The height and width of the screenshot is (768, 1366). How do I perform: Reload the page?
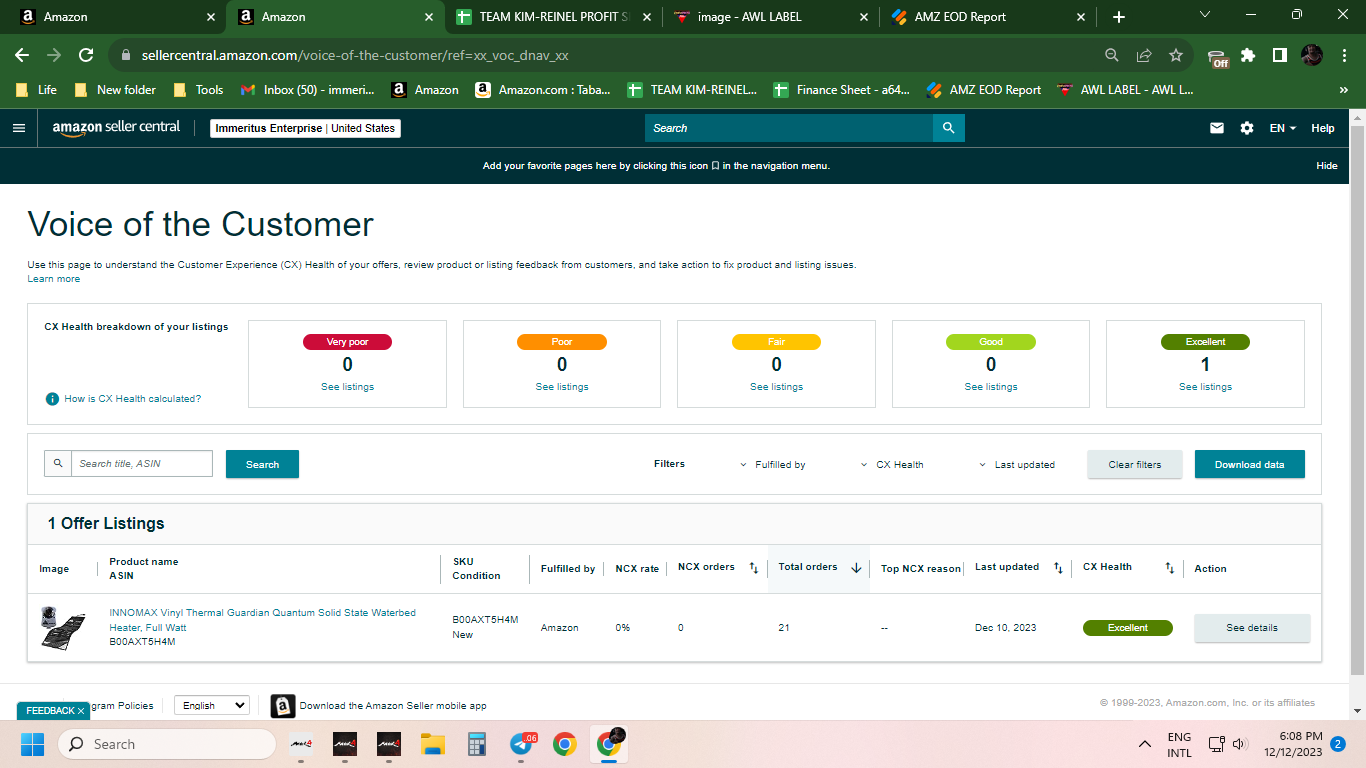[x=86, y=55]
